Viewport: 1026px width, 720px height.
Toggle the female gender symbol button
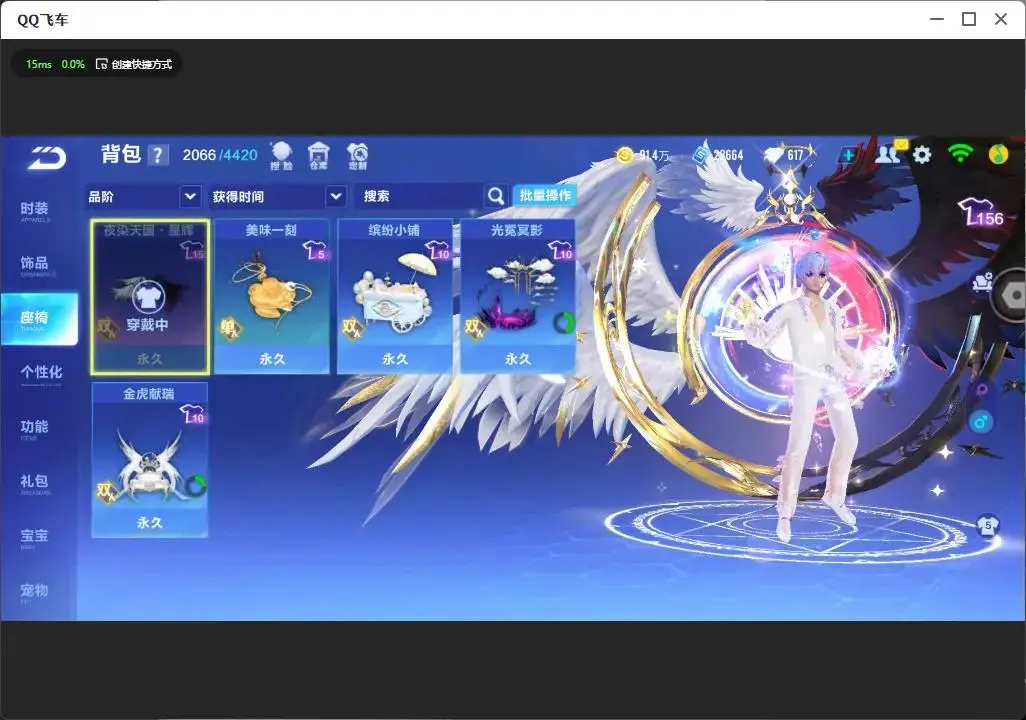pos(982,390)
